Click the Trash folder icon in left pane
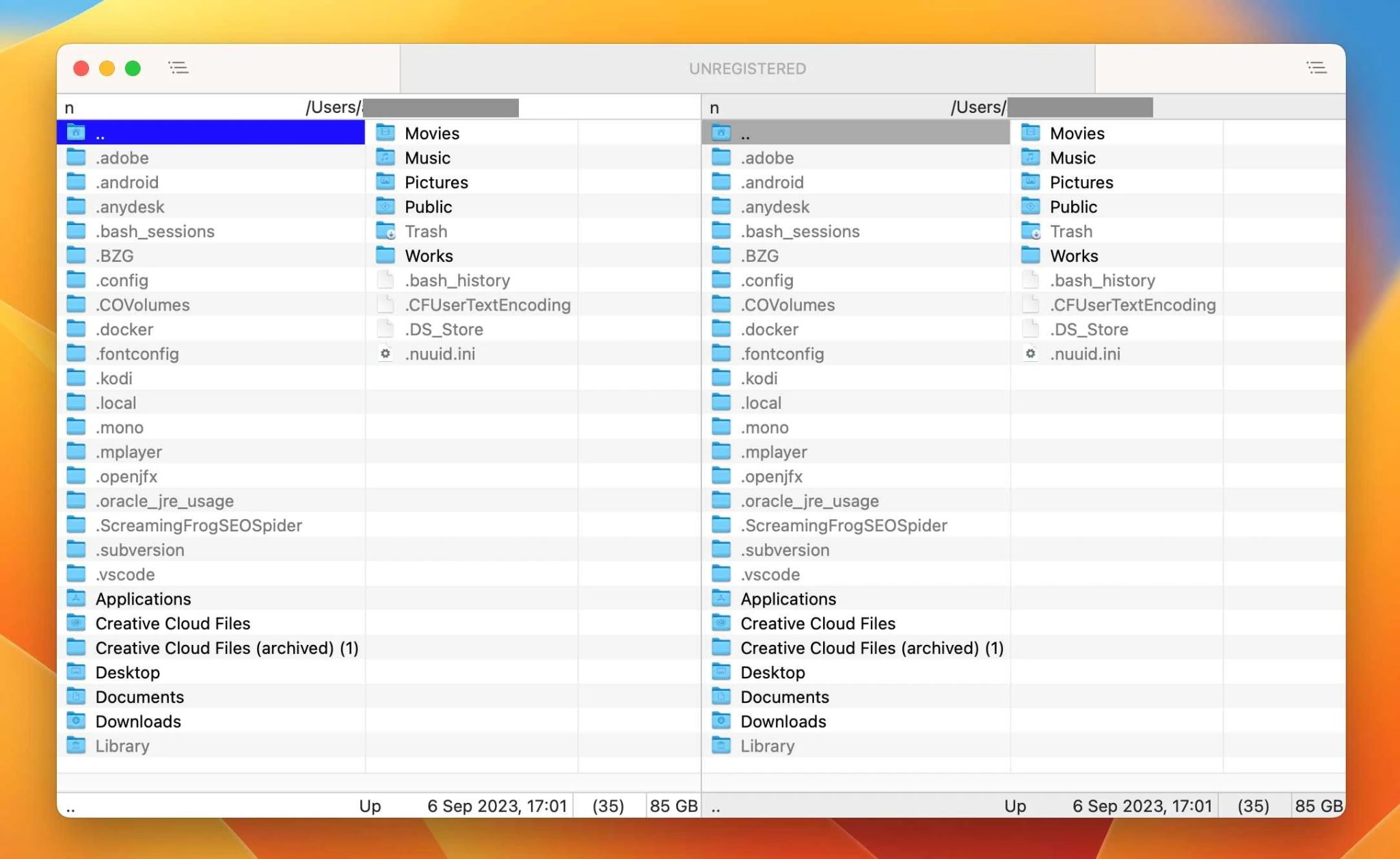Viewport: 1400px width, 859px height. click(386, 231)
